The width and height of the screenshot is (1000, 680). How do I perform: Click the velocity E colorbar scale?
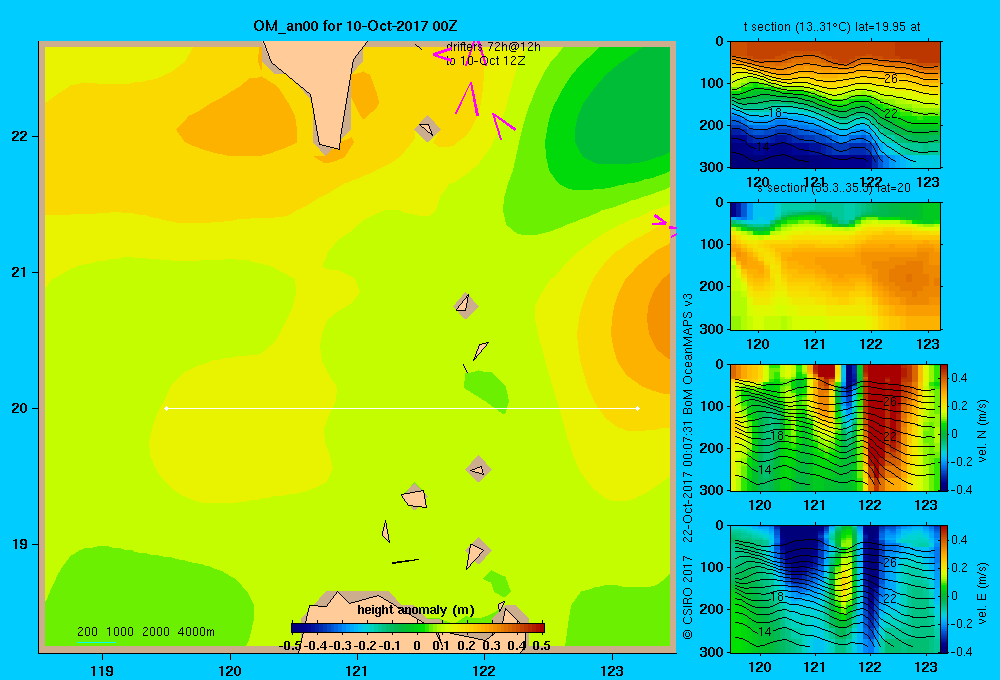[x=945, y=589]
